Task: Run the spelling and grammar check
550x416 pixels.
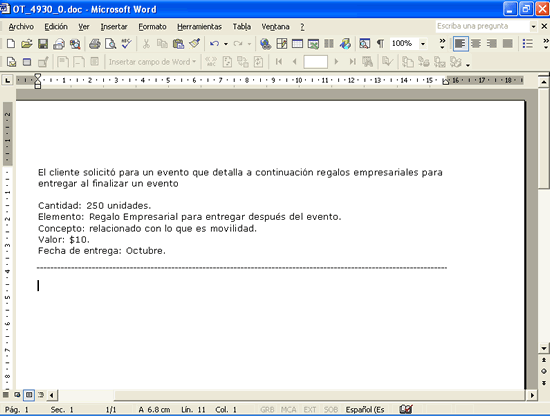Action: click(x=126, y=44)
